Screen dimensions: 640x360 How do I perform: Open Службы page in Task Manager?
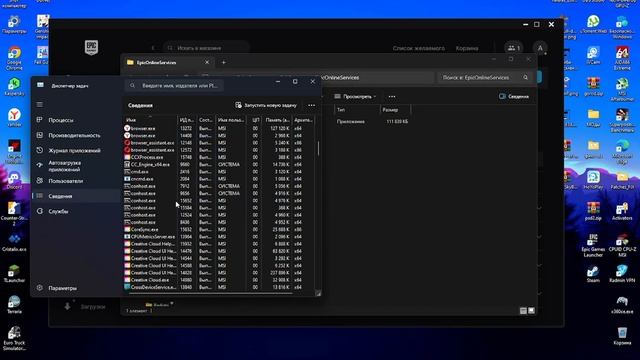[x=58, y=211]
